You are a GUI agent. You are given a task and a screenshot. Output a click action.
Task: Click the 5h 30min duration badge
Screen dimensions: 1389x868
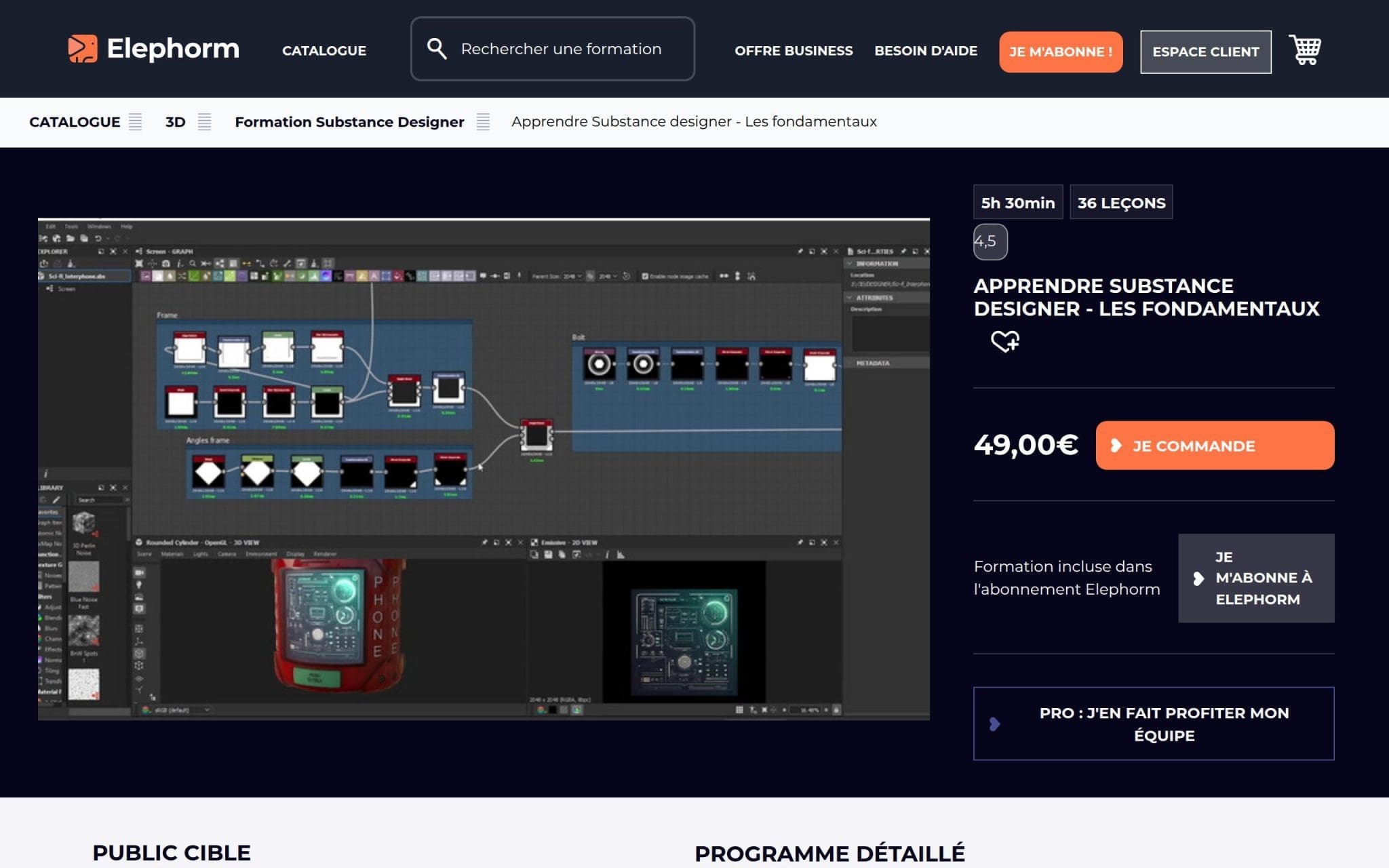coord(1018,202)
